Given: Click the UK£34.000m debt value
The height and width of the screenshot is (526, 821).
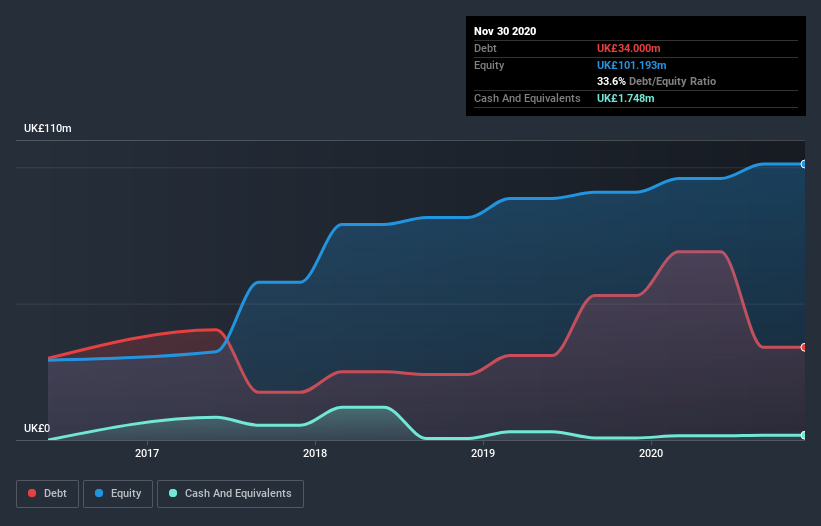Looking at the screenshot, I should pyautogui.click(x=628, y=48).
